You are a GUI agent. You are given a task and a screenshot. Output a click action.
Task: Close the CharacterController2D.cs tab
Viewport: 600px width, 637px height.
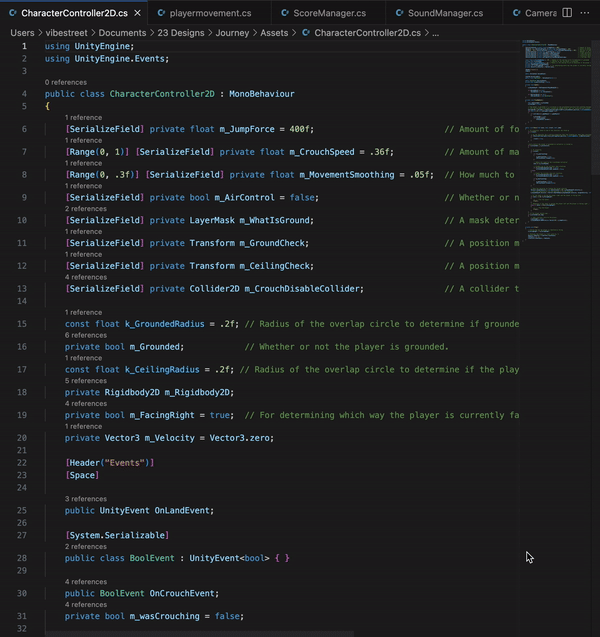click(138, 13)
